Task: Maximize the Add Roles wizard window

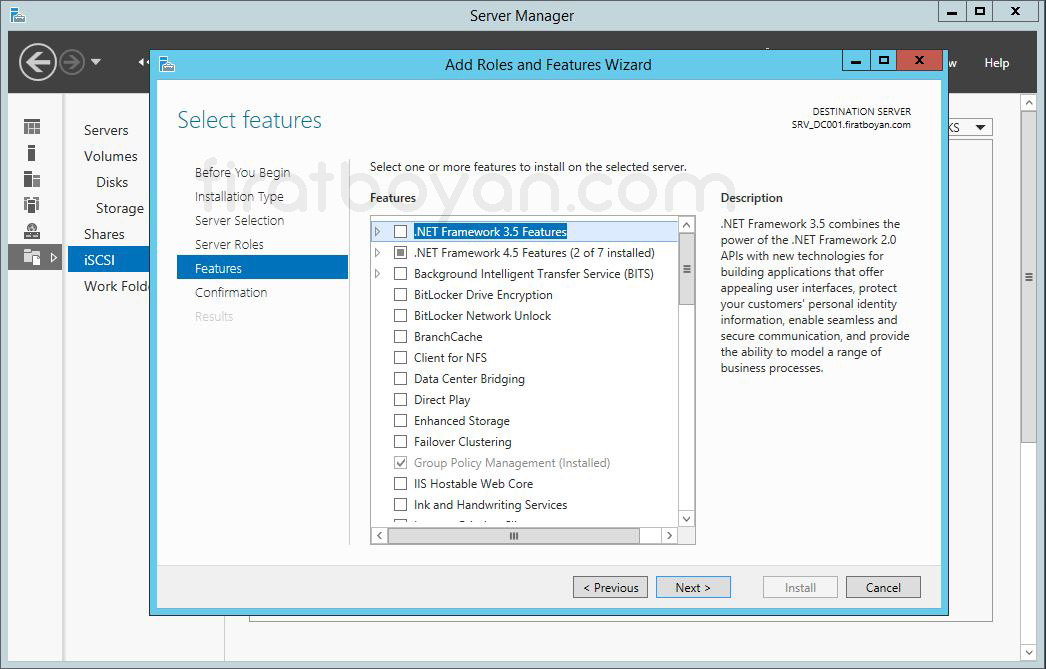Action: pos(884,60)
